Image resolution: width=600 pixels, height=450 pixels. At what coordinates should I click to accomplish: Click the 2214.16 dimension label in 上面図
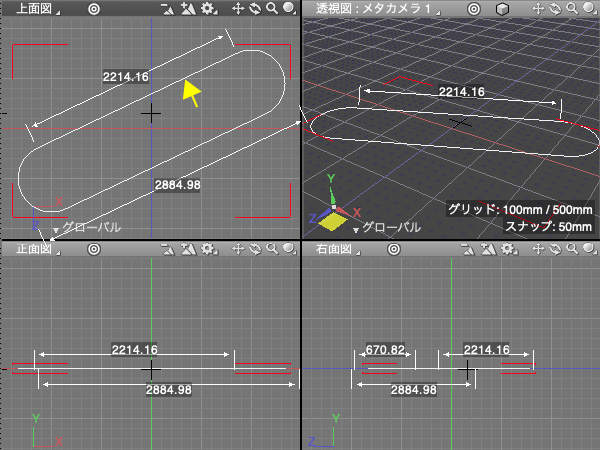[x=126, y=77]
